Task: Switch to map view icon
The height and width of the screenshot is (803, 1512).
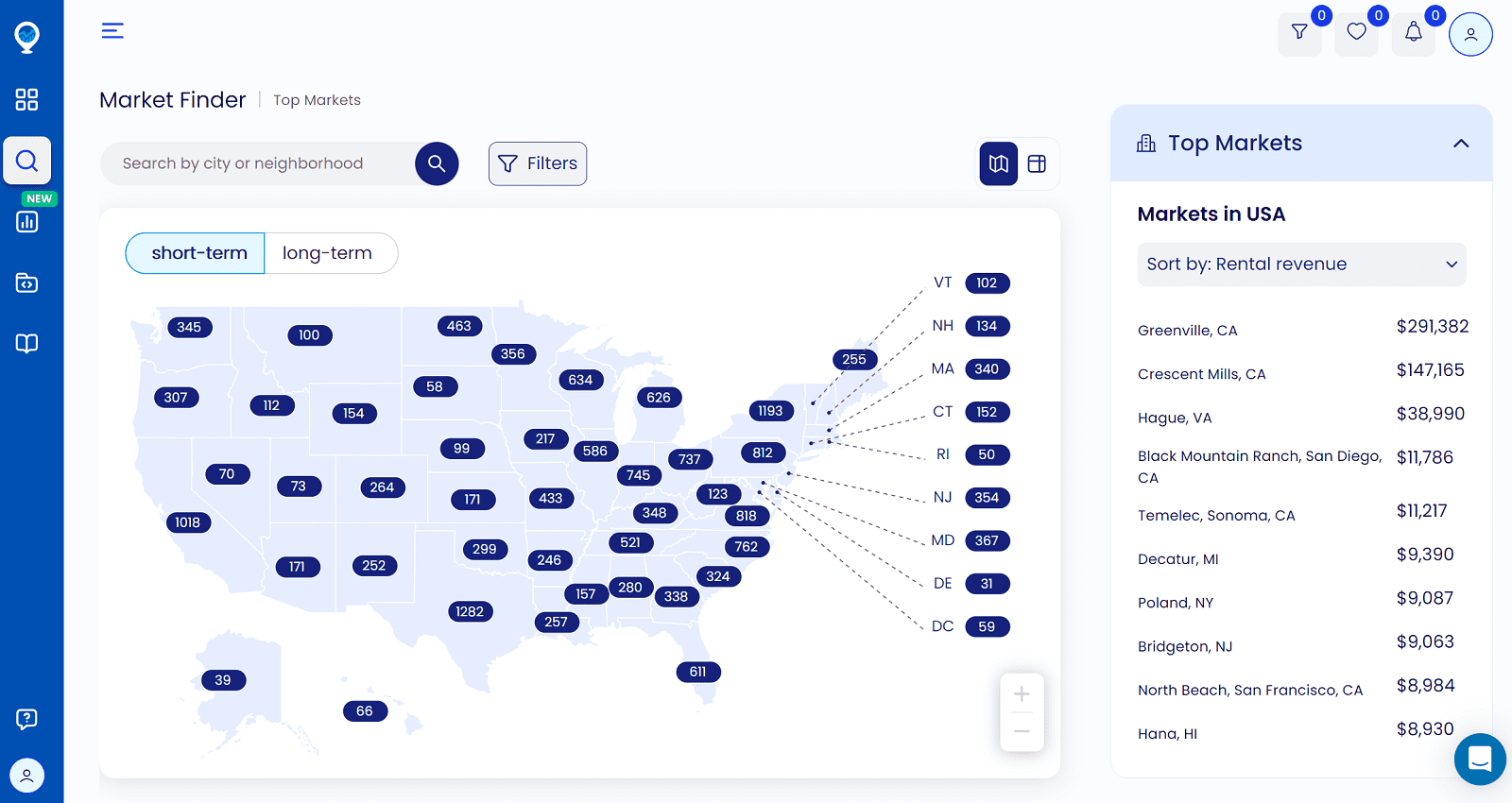Action: pyautogui.click(x=999, y=163)
